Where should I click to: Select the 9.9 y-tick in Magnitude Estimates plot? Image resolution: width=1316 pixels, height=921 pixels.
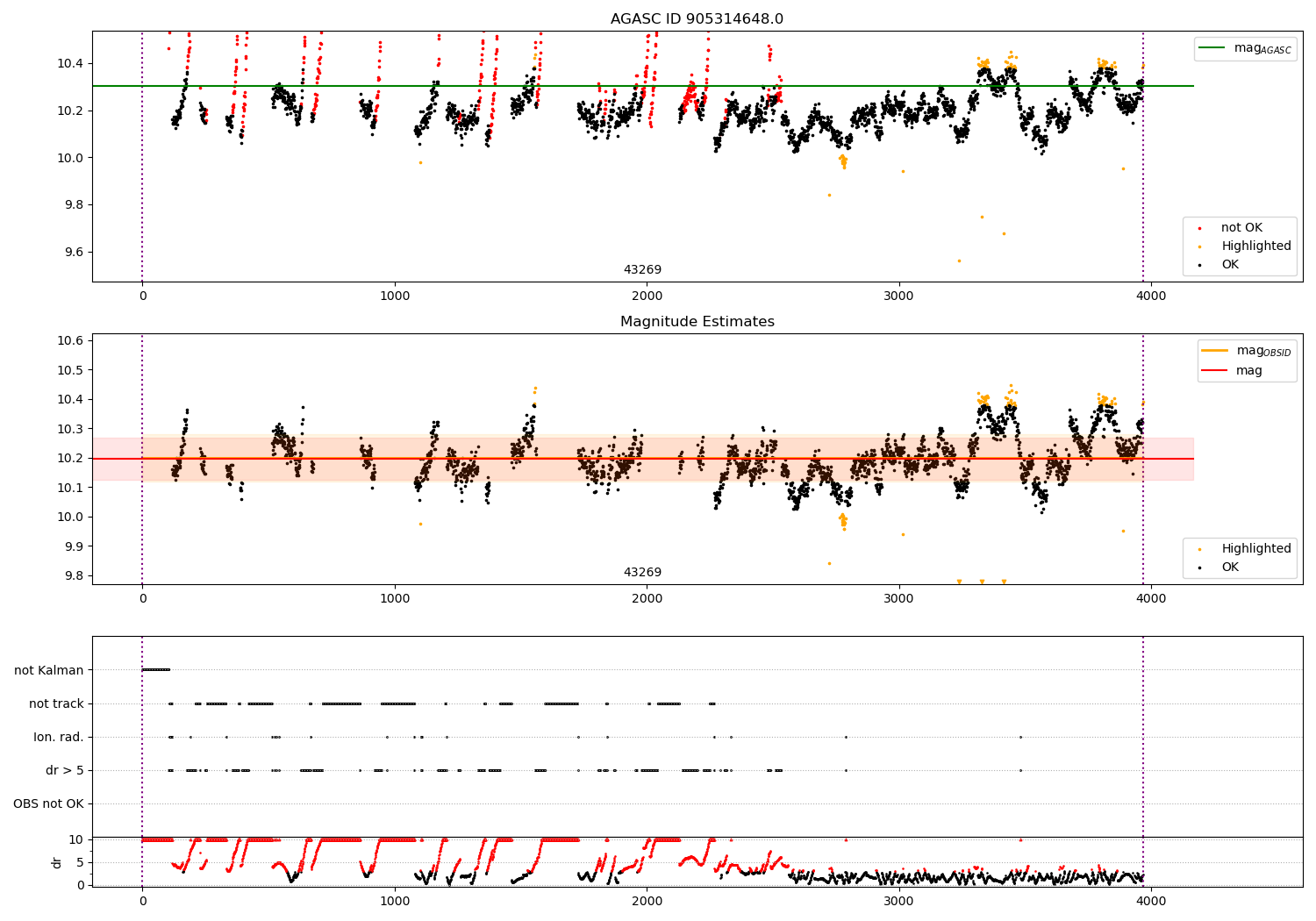74,546
